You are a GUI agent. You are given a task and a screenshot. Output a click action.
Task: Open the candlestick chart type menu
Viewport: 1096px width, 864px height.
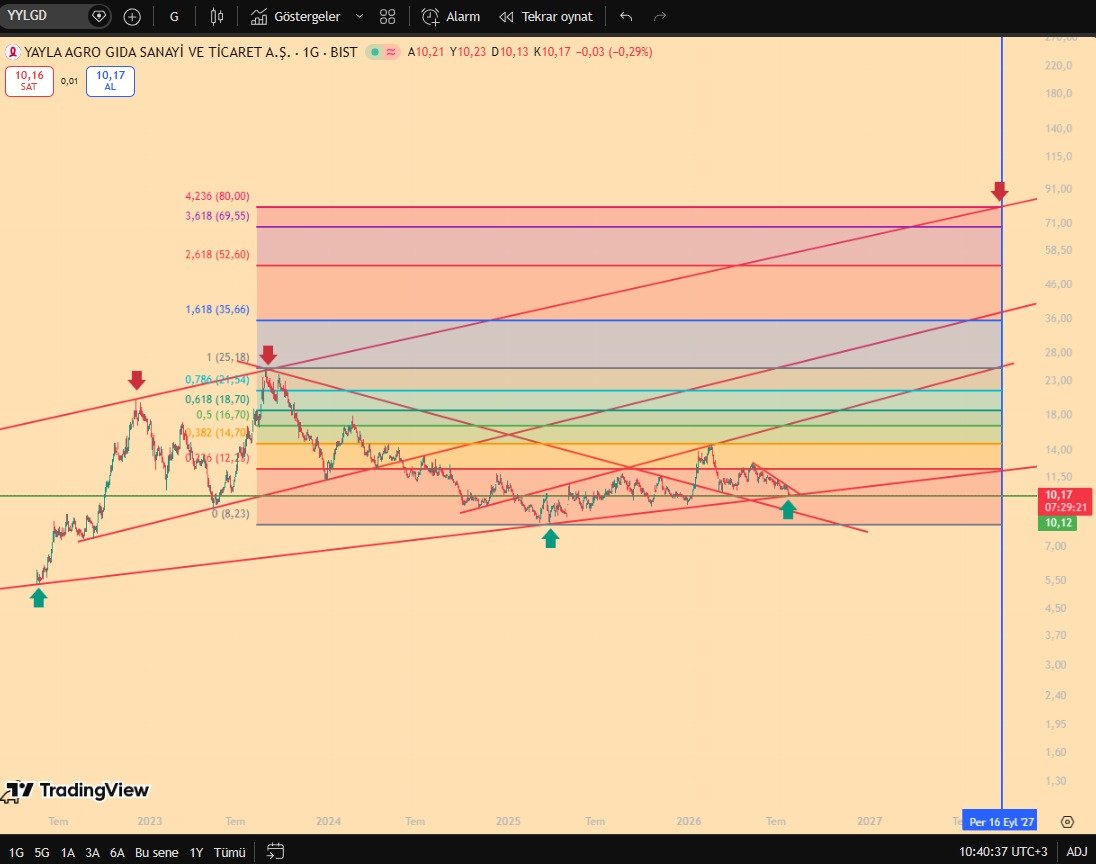(217, 17)
